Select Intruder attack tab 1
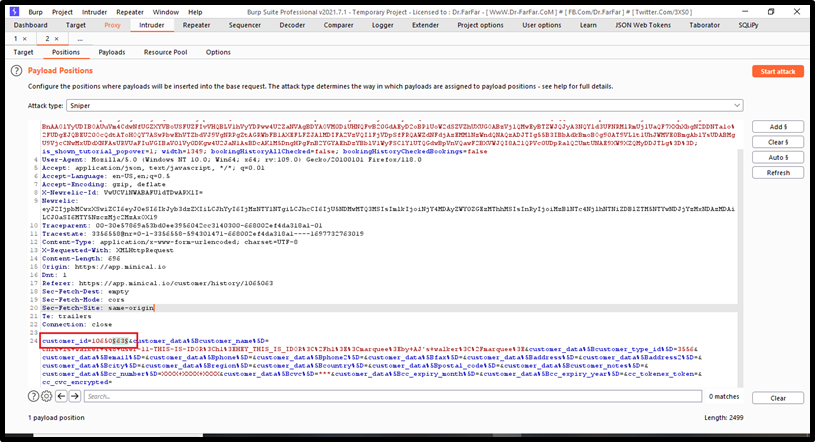 16,38
